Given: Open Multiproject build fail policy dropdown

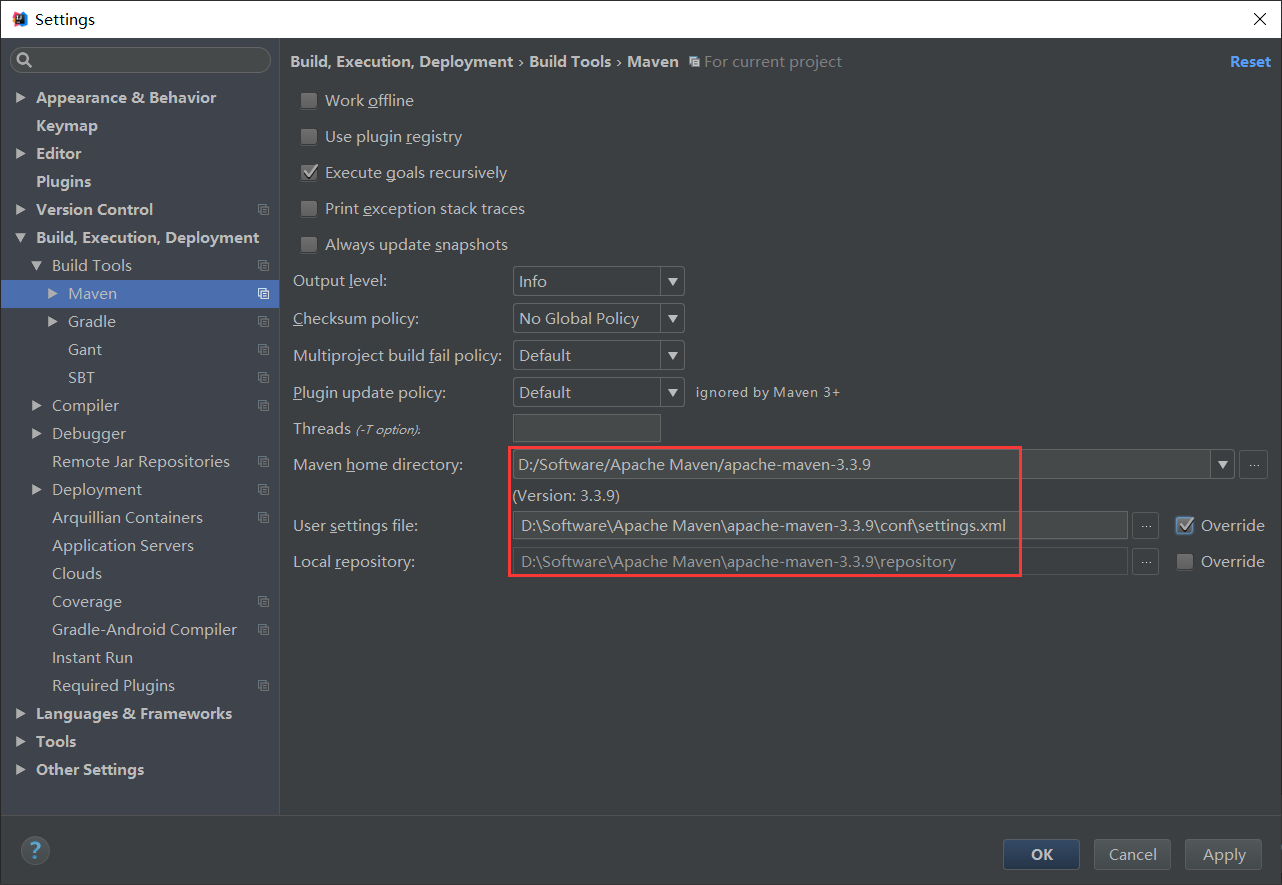Looking at the screenshot, I should tap(673, 356).
